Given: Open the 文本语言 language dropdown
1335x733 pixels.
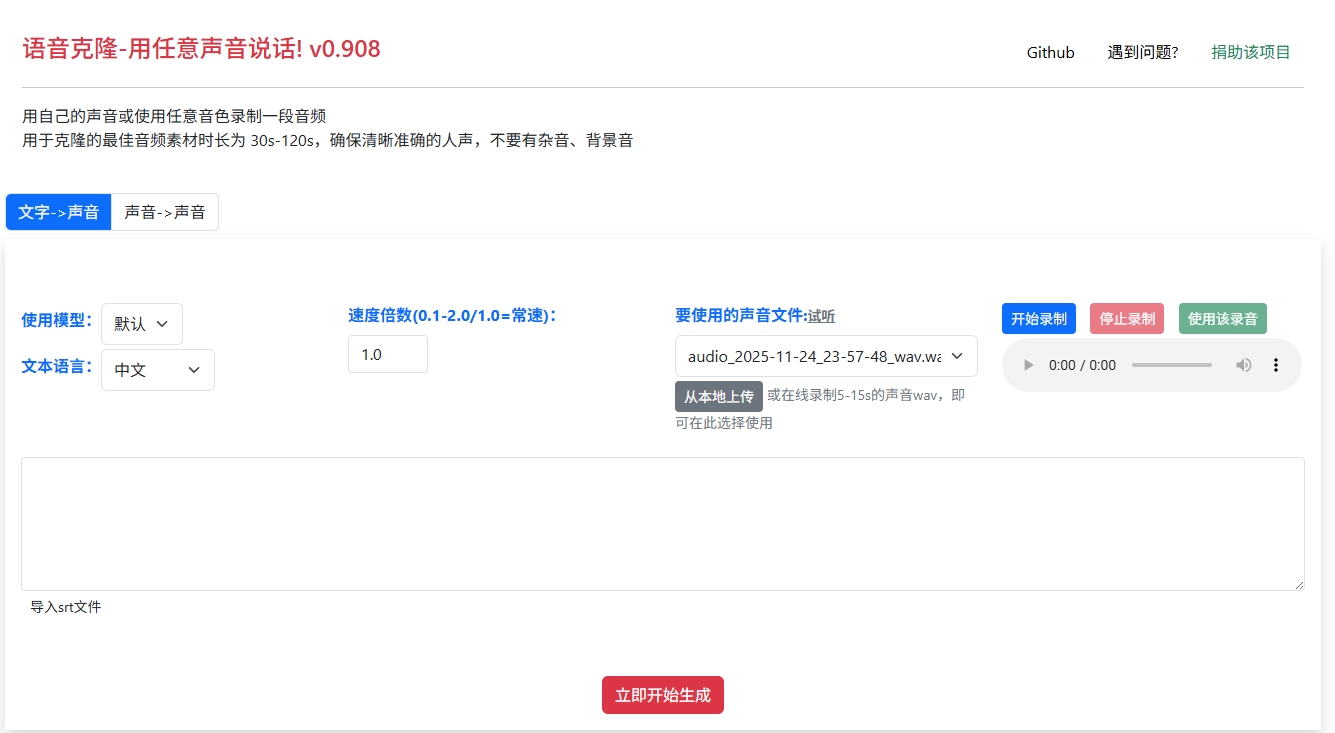Looking at the screenshot, I should coord(157,369).
